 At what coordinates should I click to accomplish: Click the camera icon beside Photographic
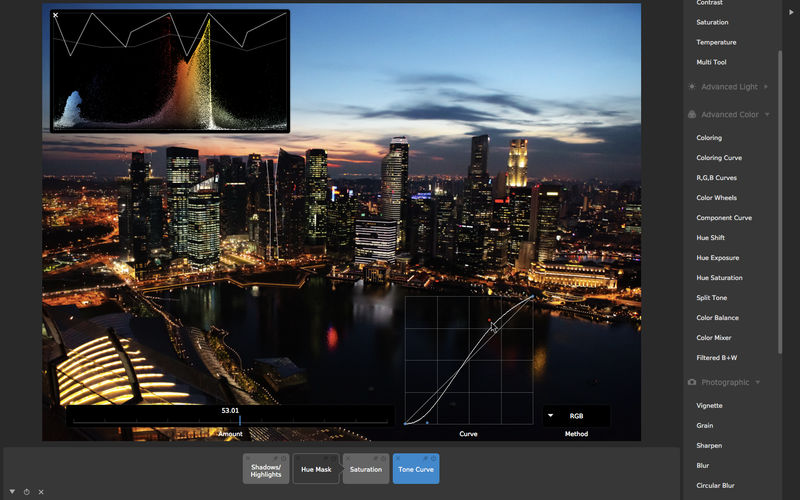(692, 382)
